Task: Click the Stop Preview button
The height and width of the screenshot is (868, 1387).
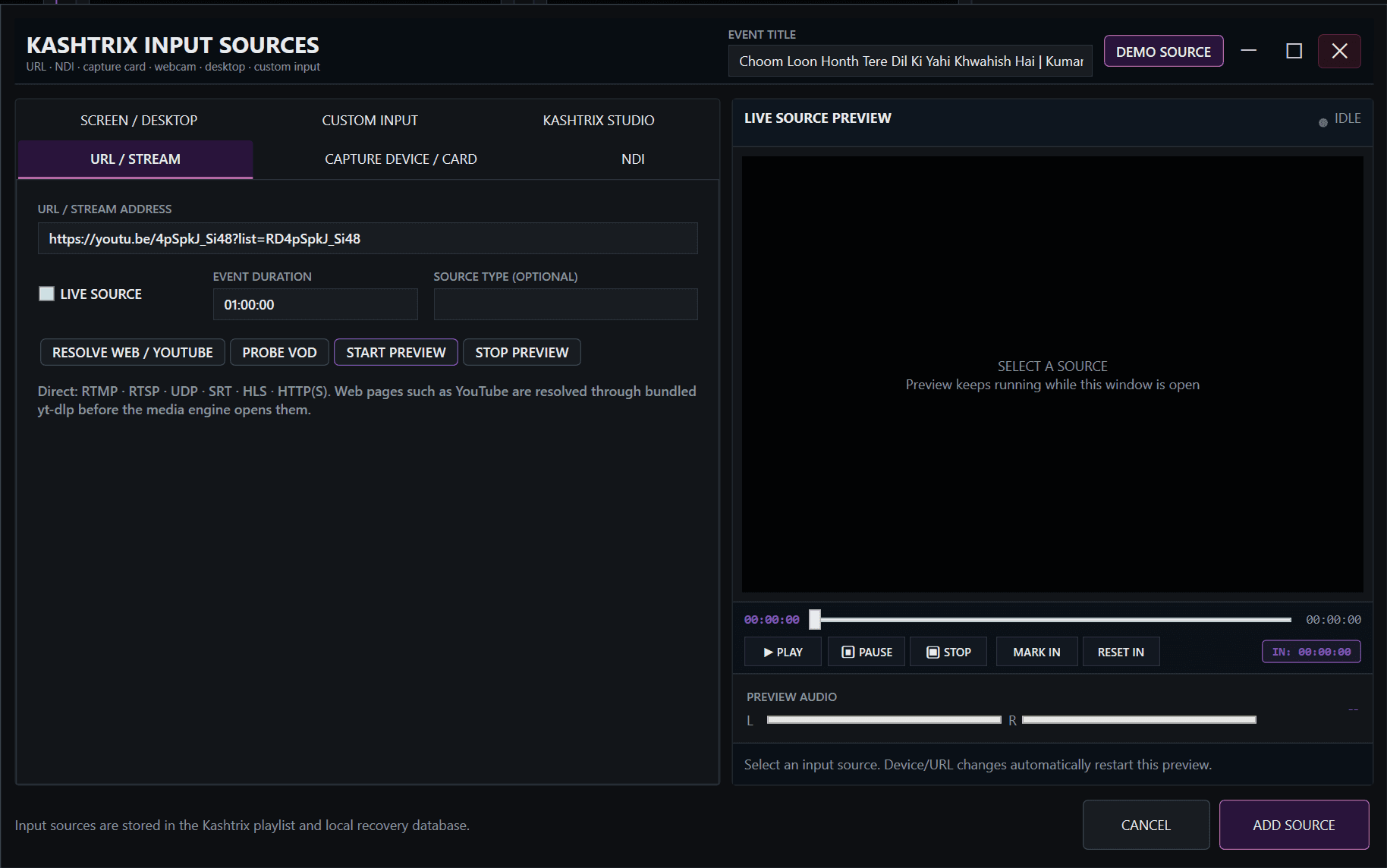Action: pos(522,352)
